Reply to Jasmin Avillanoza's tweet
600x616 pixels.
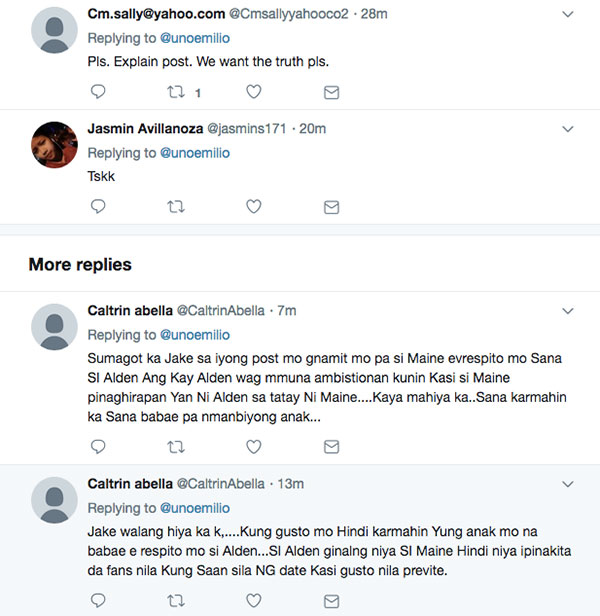click(98, 207)
